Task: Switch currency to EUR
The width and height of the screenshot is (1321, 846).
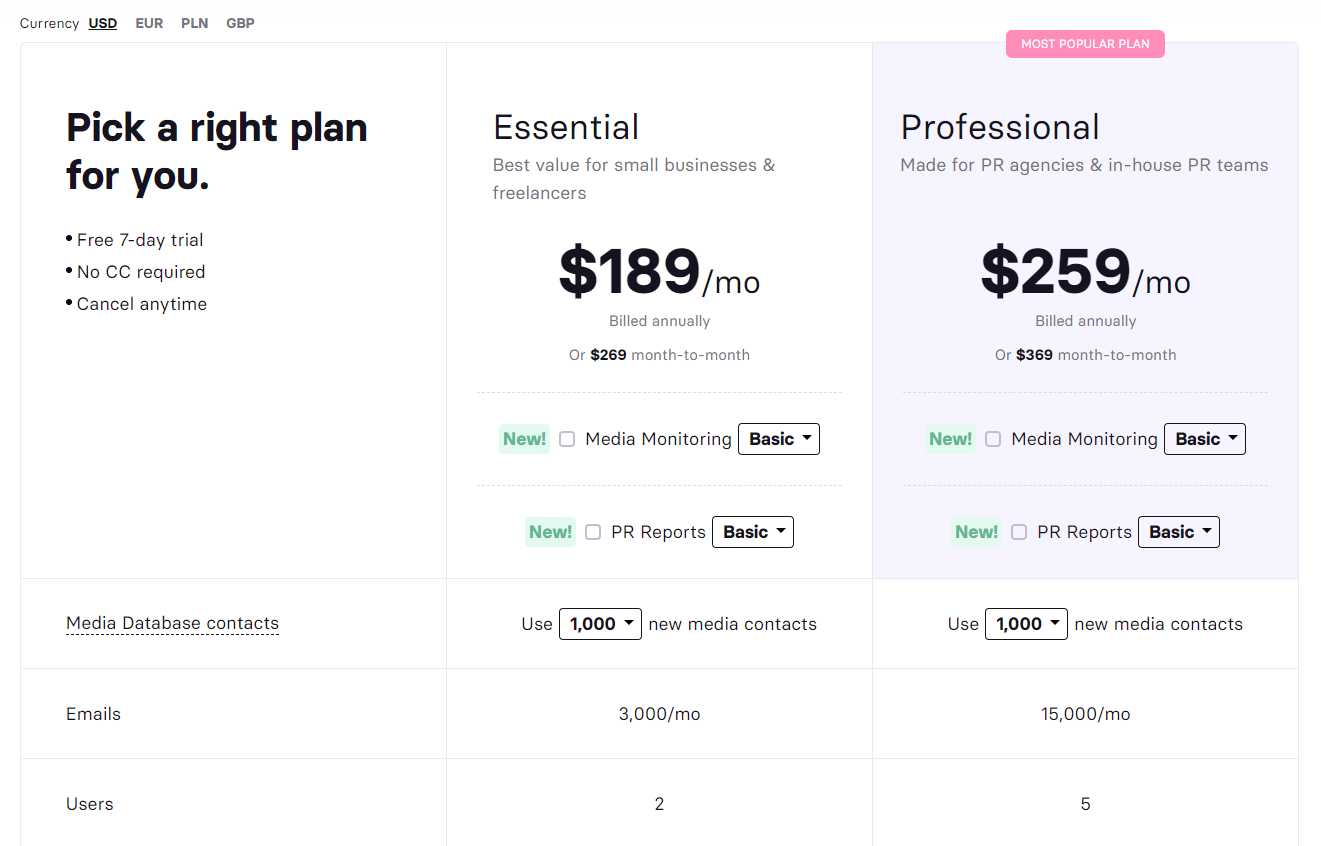Action: coord(149,23)
